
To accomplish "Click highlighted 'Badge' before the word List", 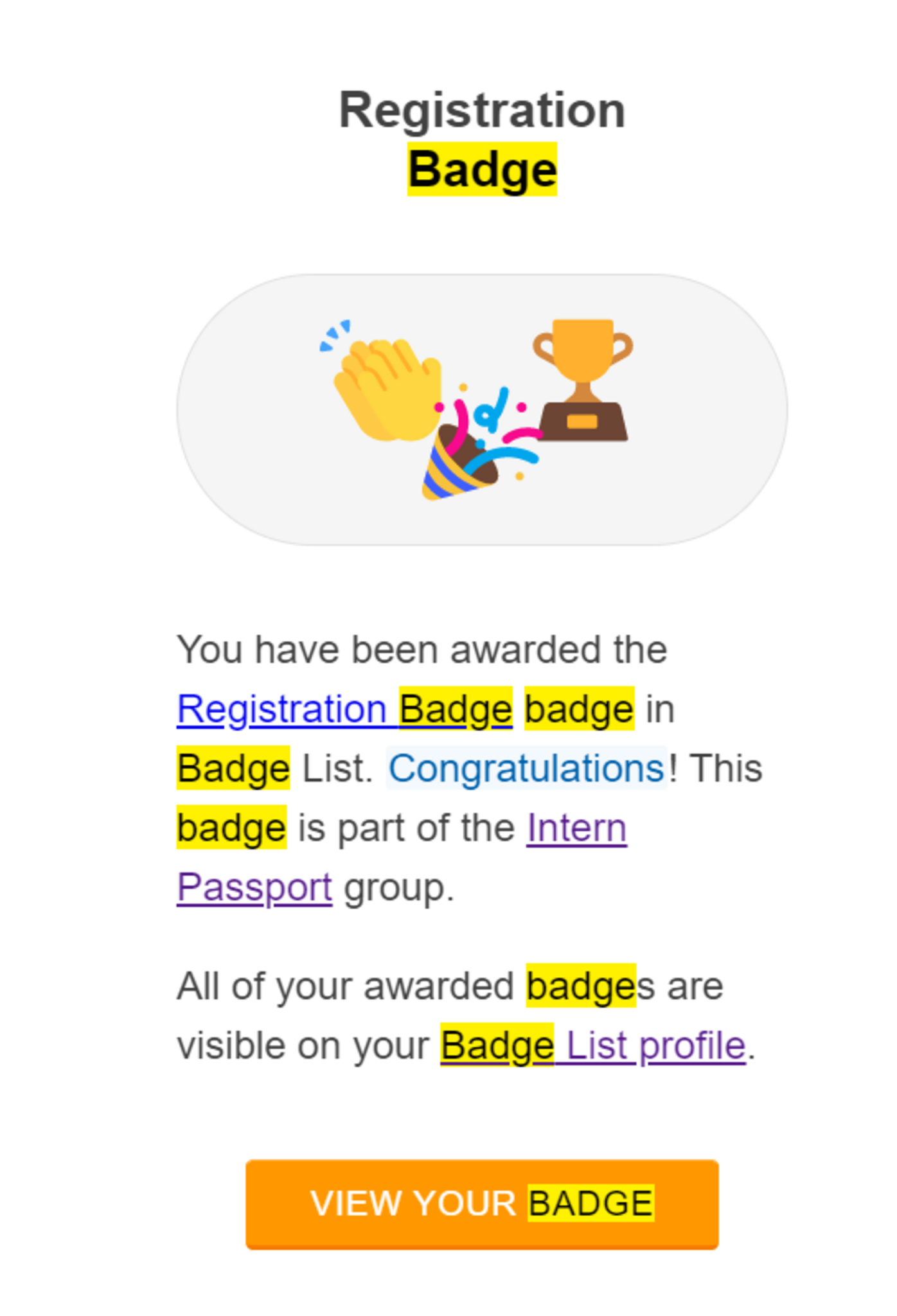I will tap(233, 769).
